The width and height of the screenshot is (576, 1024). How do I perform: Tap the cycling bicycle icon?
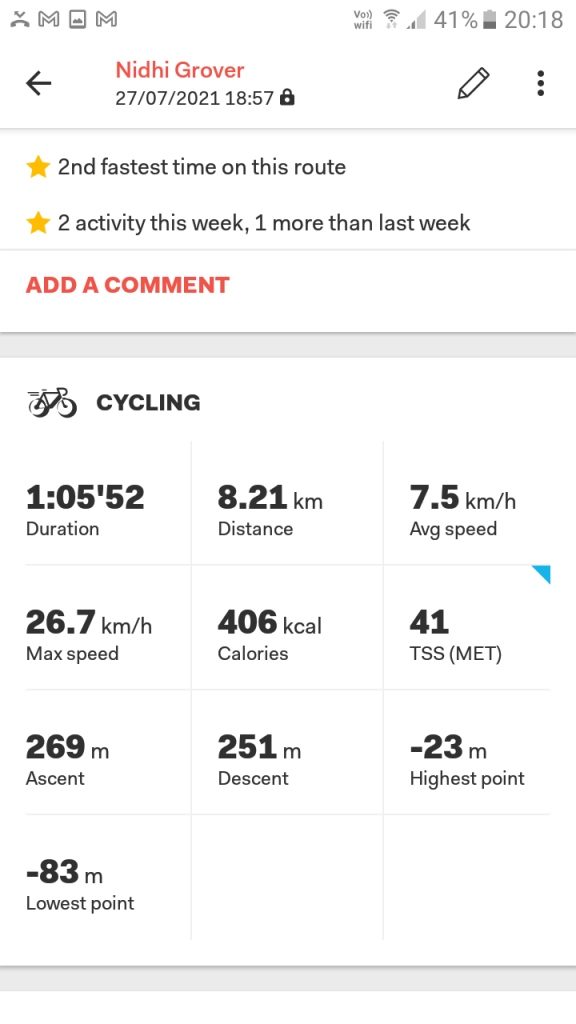pos(52,402)
